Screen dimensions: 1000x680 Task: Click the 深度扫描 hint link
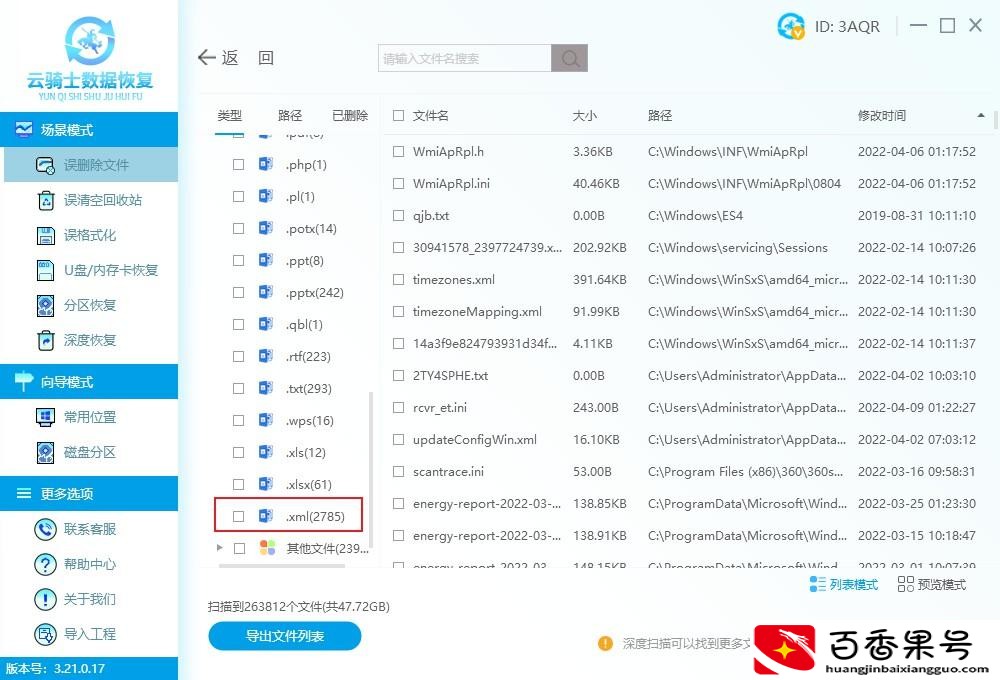(686, 644)
